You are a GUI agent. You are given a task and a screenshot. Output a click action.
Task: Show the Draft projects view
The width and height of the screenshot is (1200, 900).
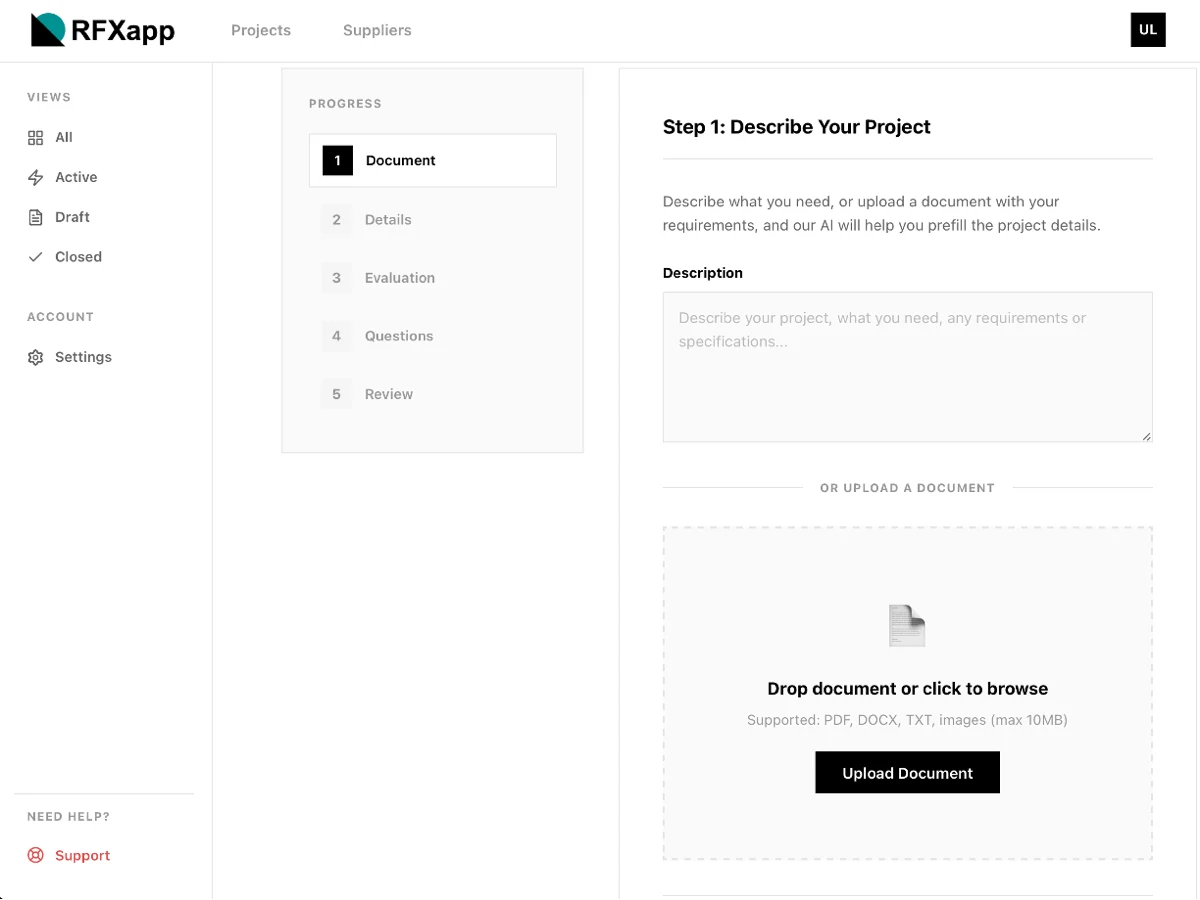point(72,217)
